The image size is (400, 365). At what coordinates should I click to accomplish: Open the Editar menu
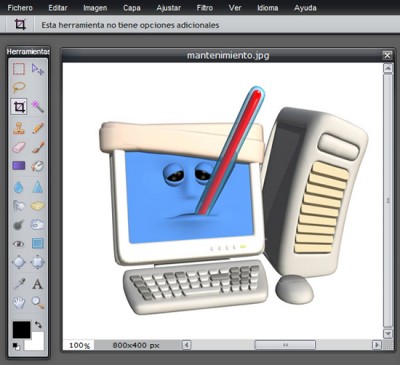[58, 8]
